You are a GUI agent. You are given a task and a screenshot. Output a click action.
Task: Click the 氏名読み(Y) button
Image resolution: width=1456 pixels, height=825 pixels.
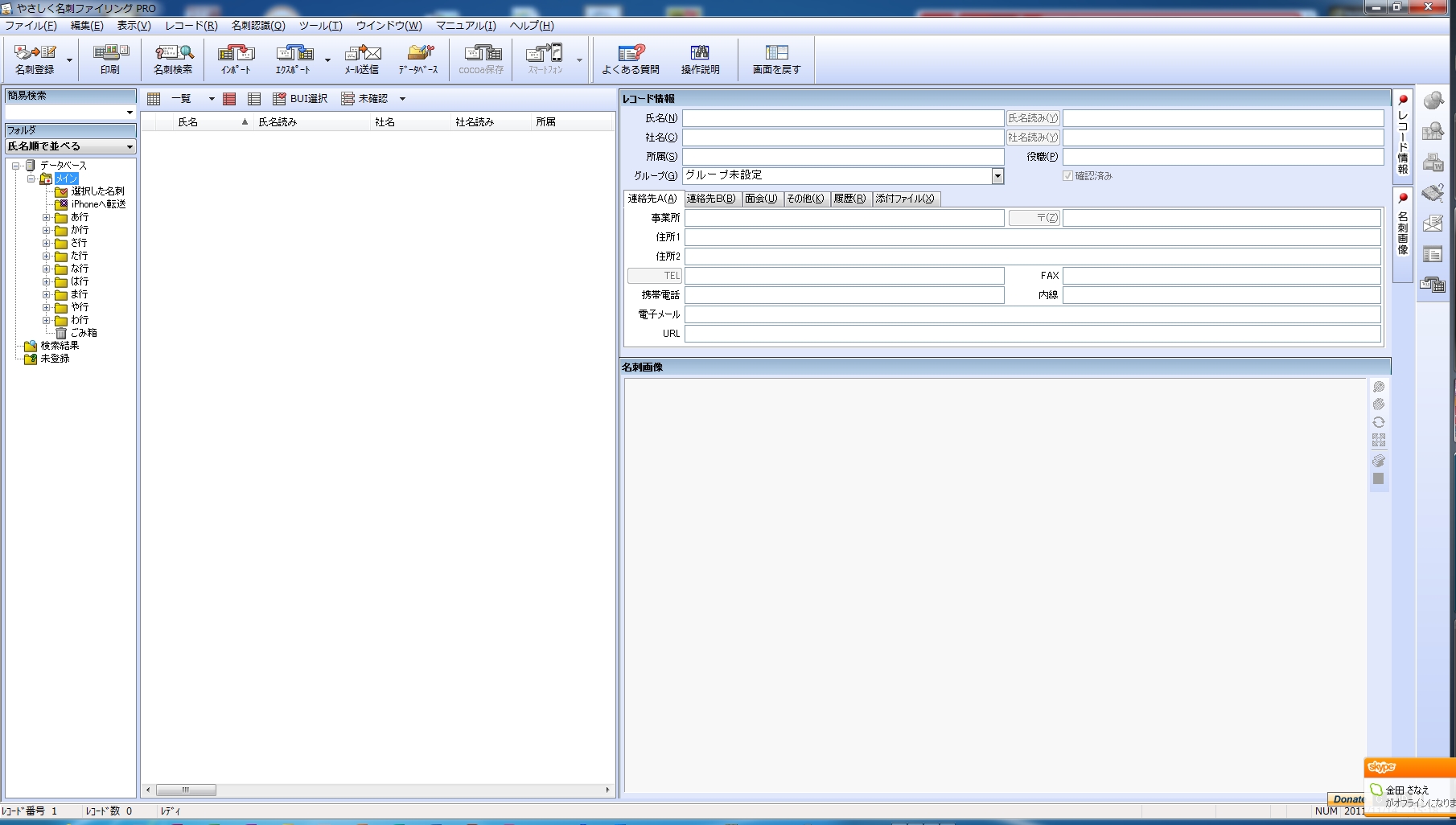[1034, 118]
